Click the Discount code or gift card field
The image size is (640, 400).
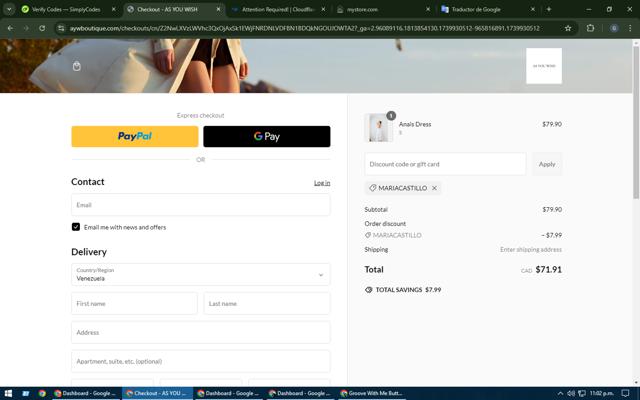point(445,164)
